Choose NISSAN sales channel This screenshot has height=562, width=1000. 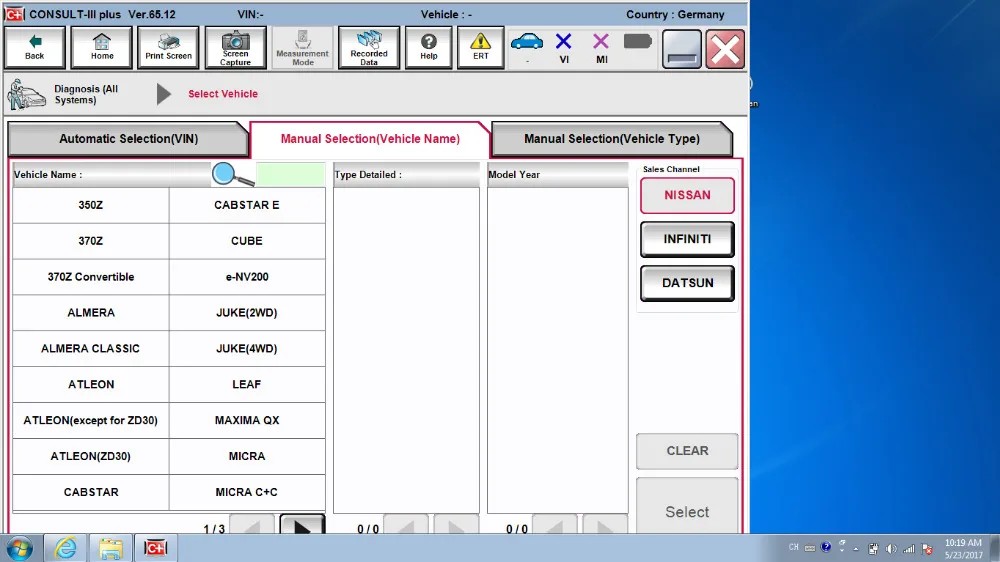[687, 195]
